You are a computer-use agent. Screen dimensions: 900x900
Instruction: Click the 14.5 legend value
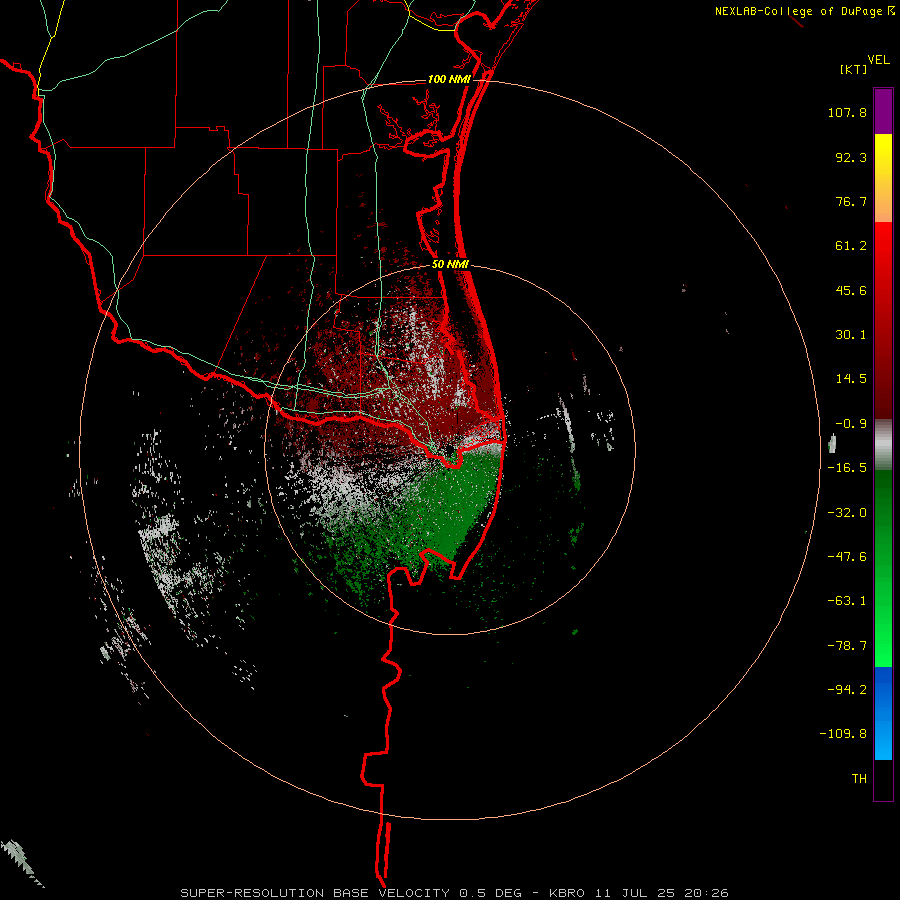pos(851,379)
